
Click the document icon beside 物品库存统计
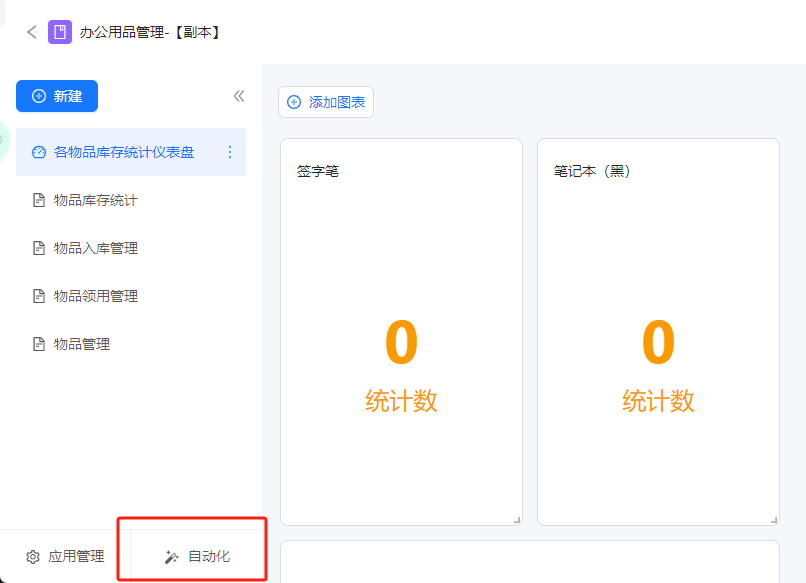(x=39, y=200)
